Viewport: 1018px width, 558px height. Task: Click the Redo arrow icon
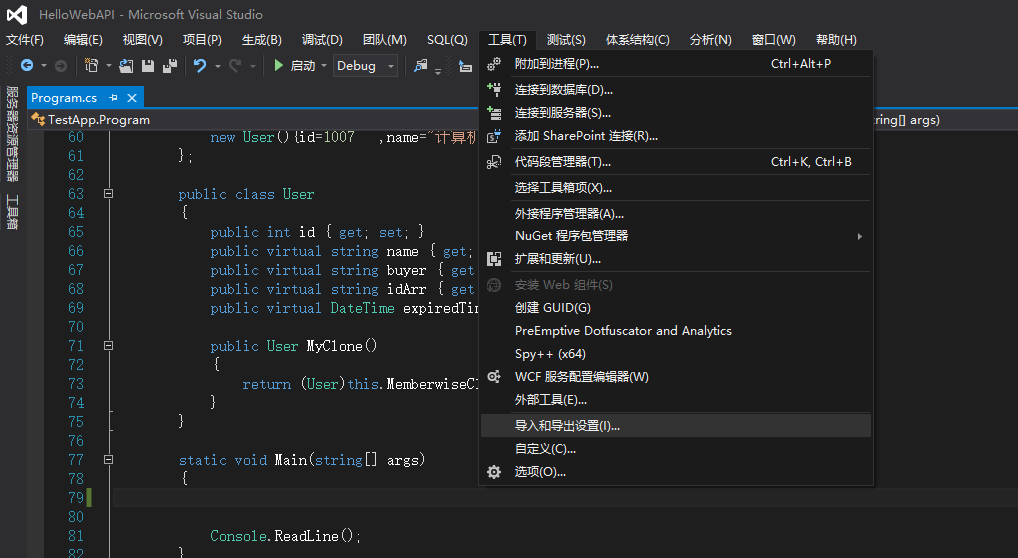235,66
